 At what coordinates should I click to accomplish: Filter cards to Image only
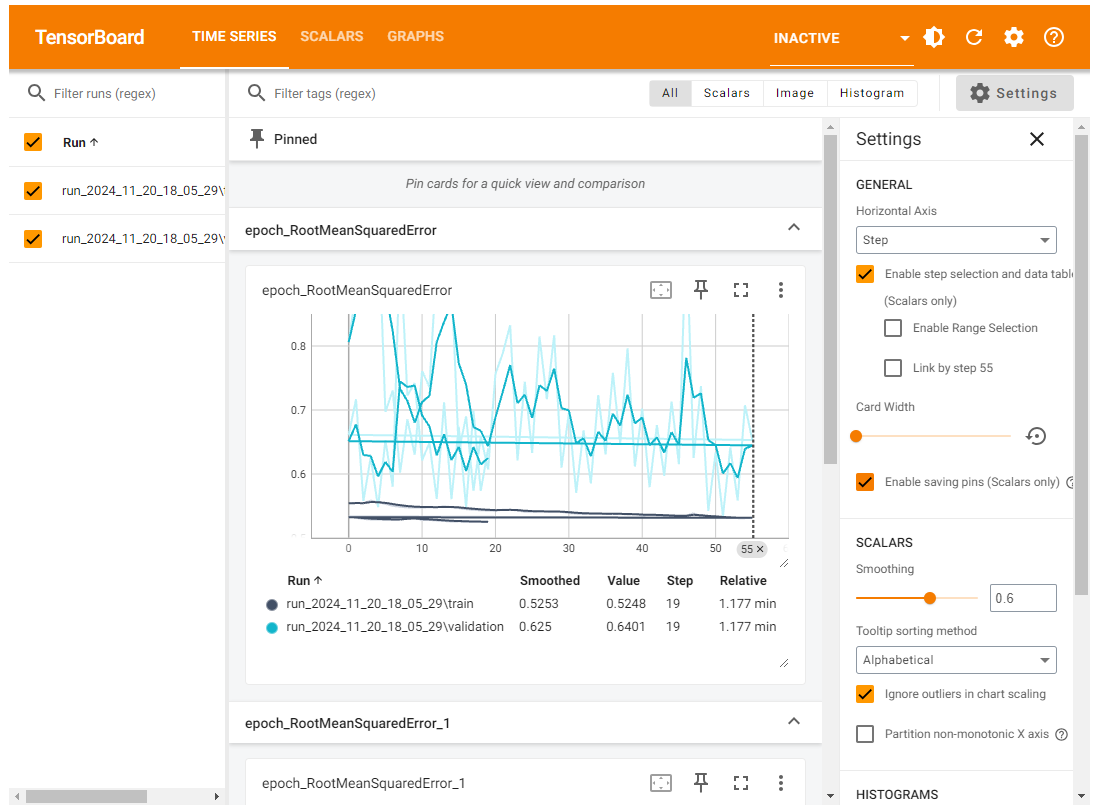[795, 93]
